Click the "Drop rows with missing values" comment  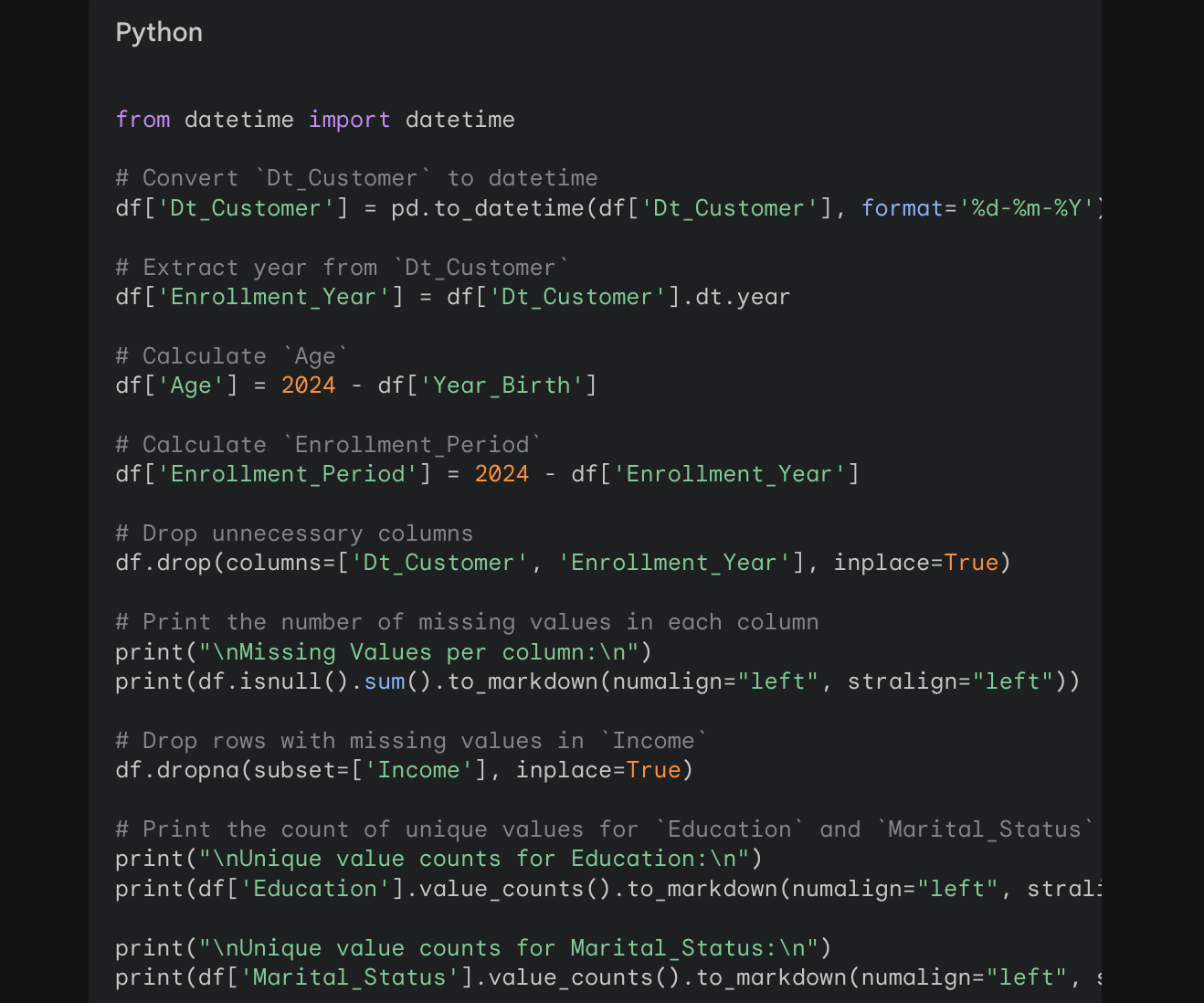click(x=412, y=741)
